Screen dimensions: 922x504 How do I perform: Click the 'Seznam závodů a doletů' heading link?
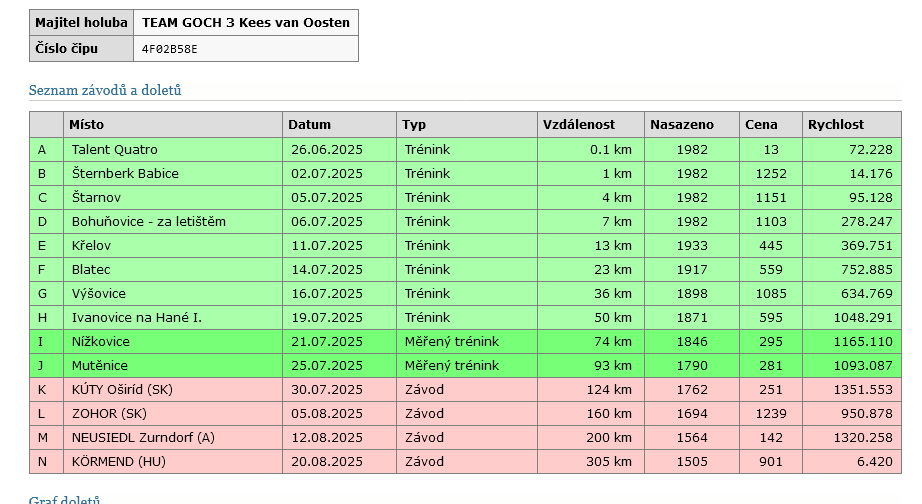pyautogui.click(x=105, y=90)
